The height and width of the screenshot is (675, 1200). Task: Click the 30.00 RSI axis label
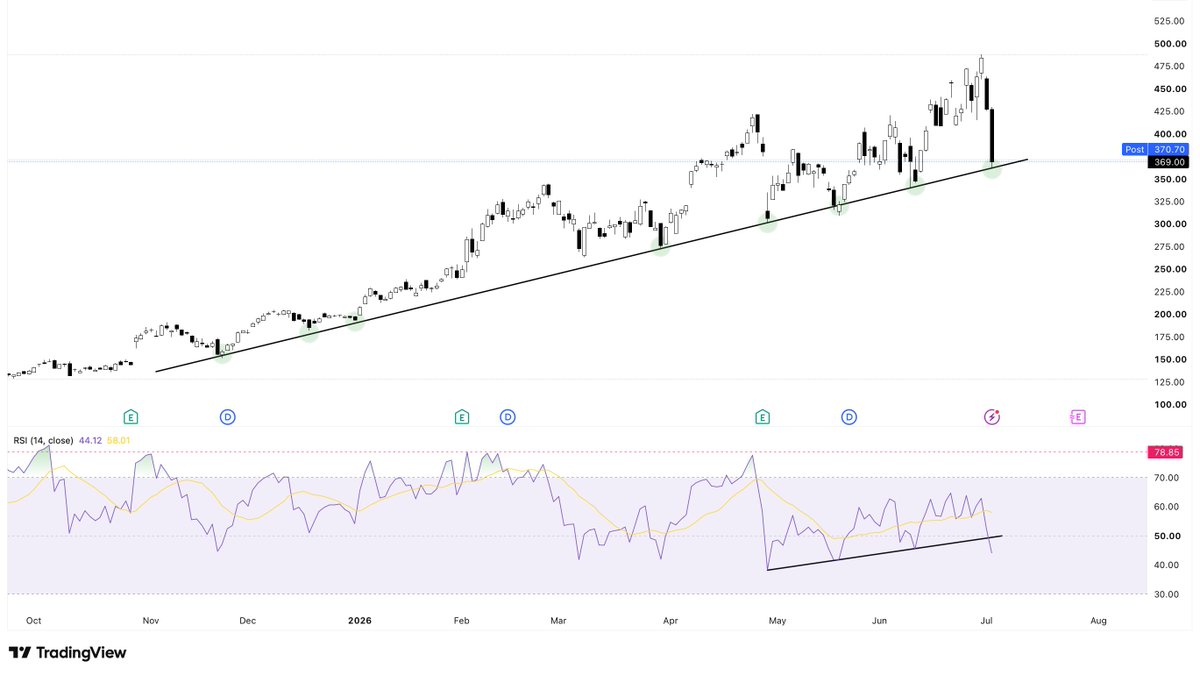click(x=1166, y=594)
